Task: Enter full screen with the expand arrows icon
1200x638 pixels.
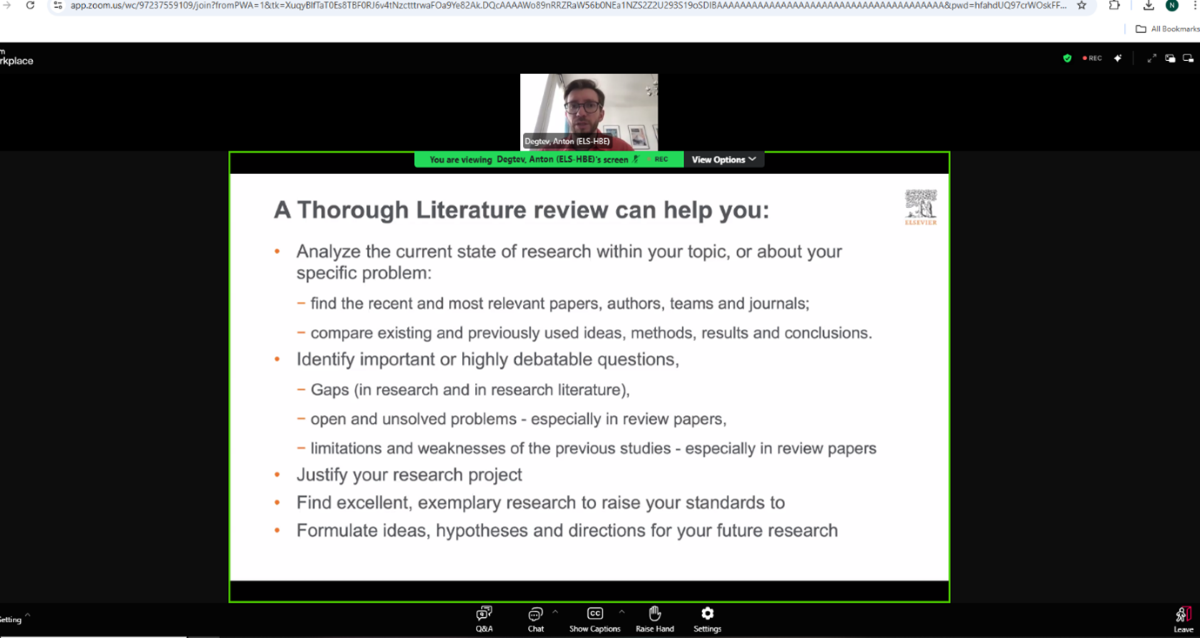Action: (1152, 58)
